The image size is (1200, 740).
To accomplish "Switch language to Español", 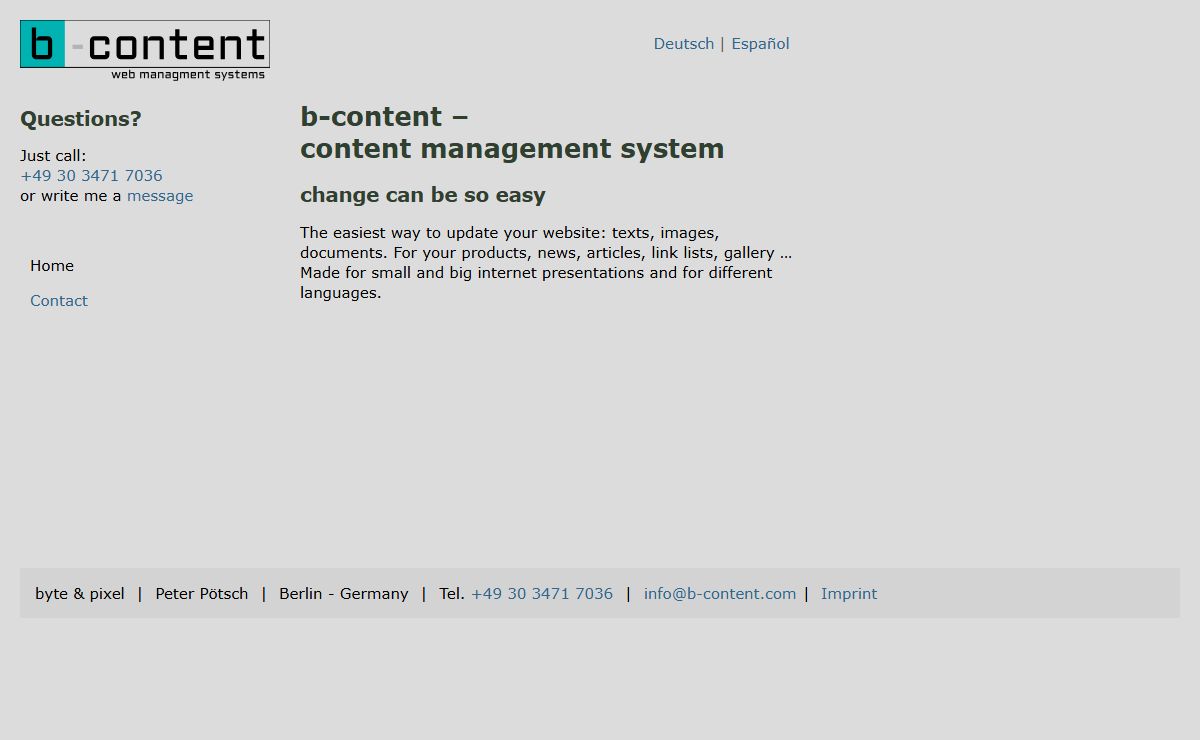I will (760, 44).
